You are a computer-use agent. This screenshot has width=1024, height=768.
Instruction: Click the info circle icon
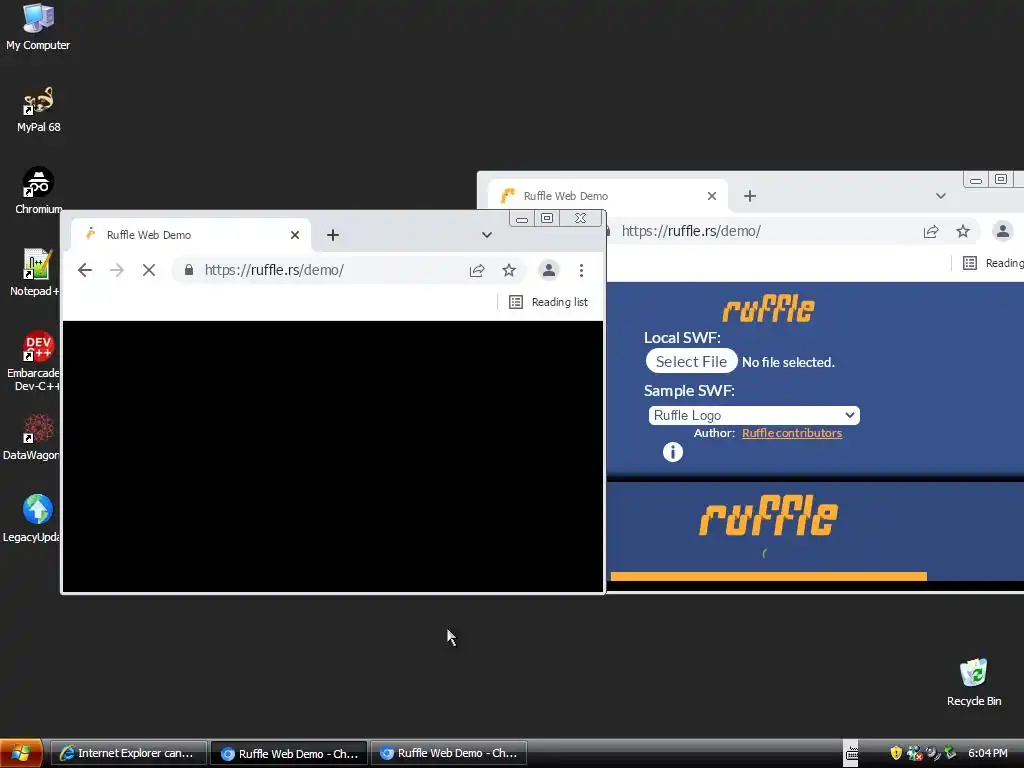click(x=673, y=452)
